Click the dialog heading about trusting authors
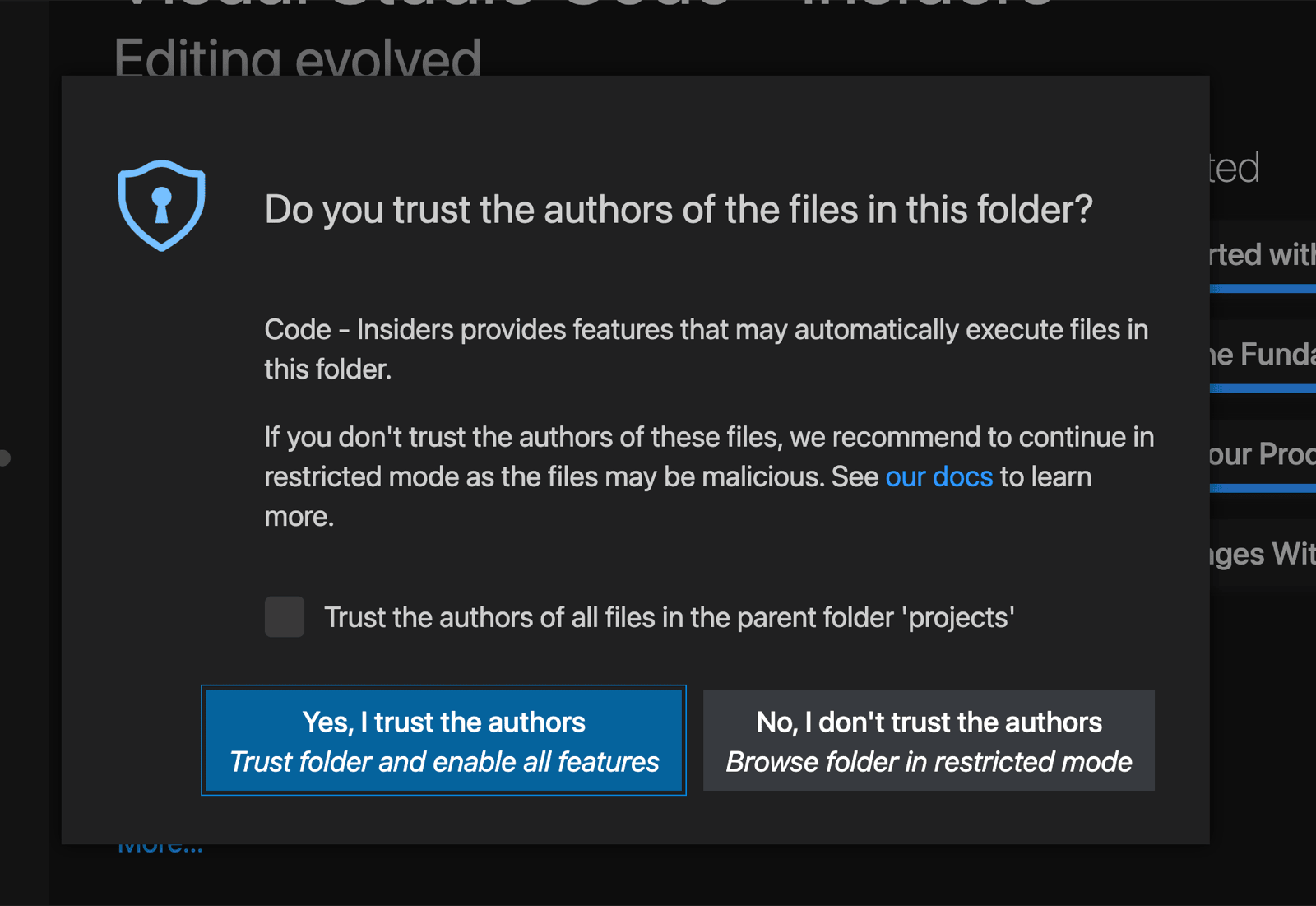 point(678,210)
